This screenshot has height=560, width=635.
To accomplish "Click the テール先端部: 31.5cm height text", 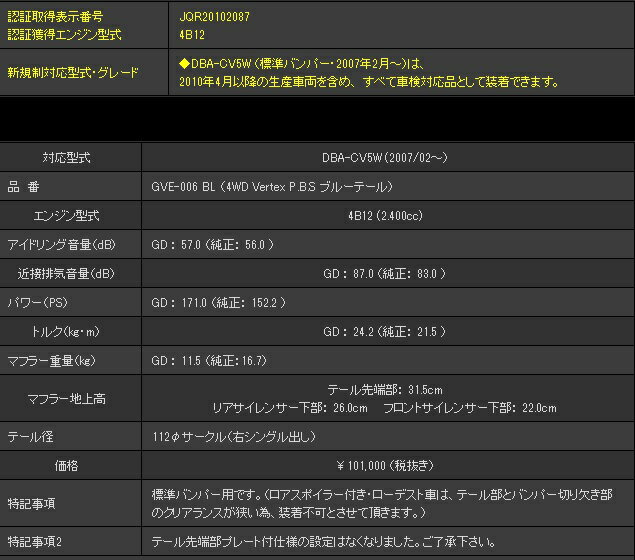I will point(384,390).
